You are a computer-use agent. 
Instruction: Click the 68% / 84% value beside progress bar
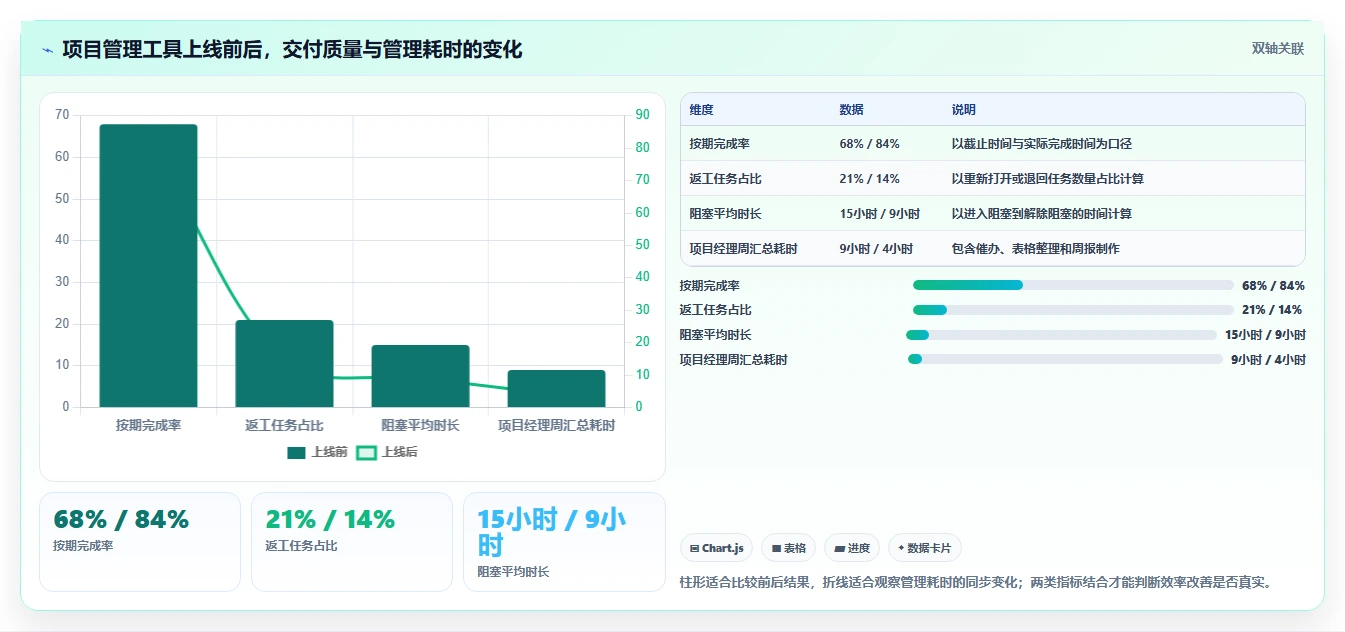pyautogui.click(x=1273, y=286)
